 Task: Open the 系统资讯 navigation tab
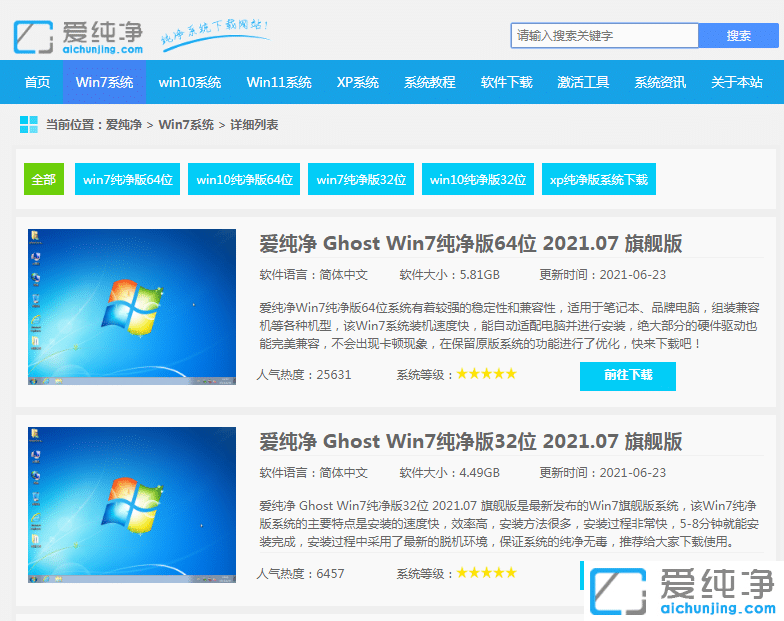[660, 82]
